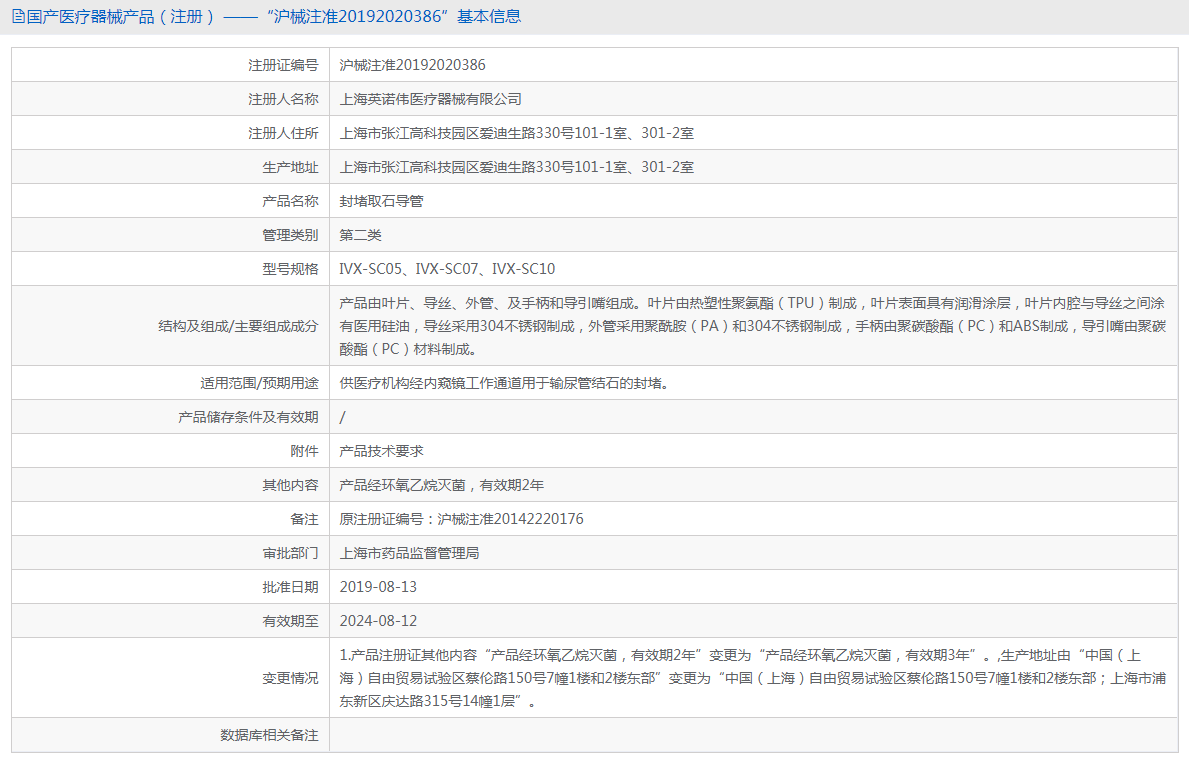1189x761 pixels.
Task: Click the 产品经环氧乙烷灭菌，有效期2年 value
Action: point(441,485)
